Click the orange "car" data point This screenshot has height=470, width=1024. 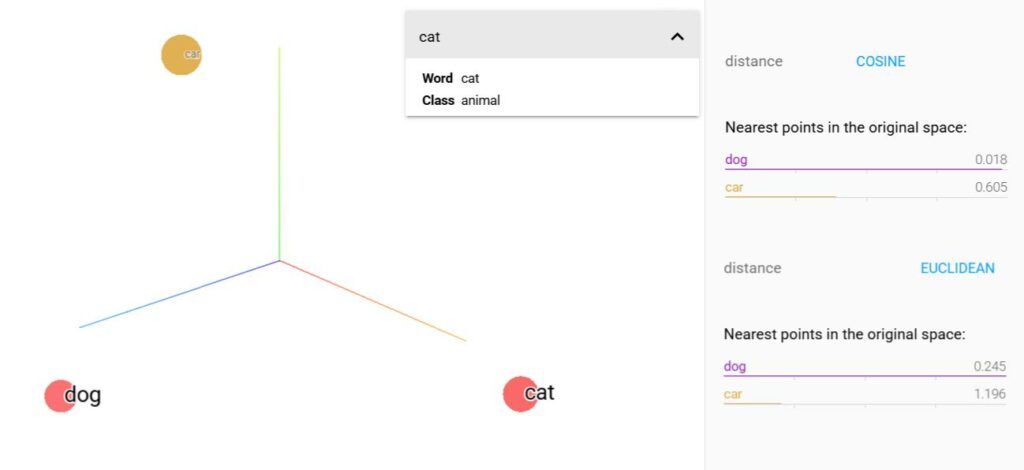tap(181, 54)
